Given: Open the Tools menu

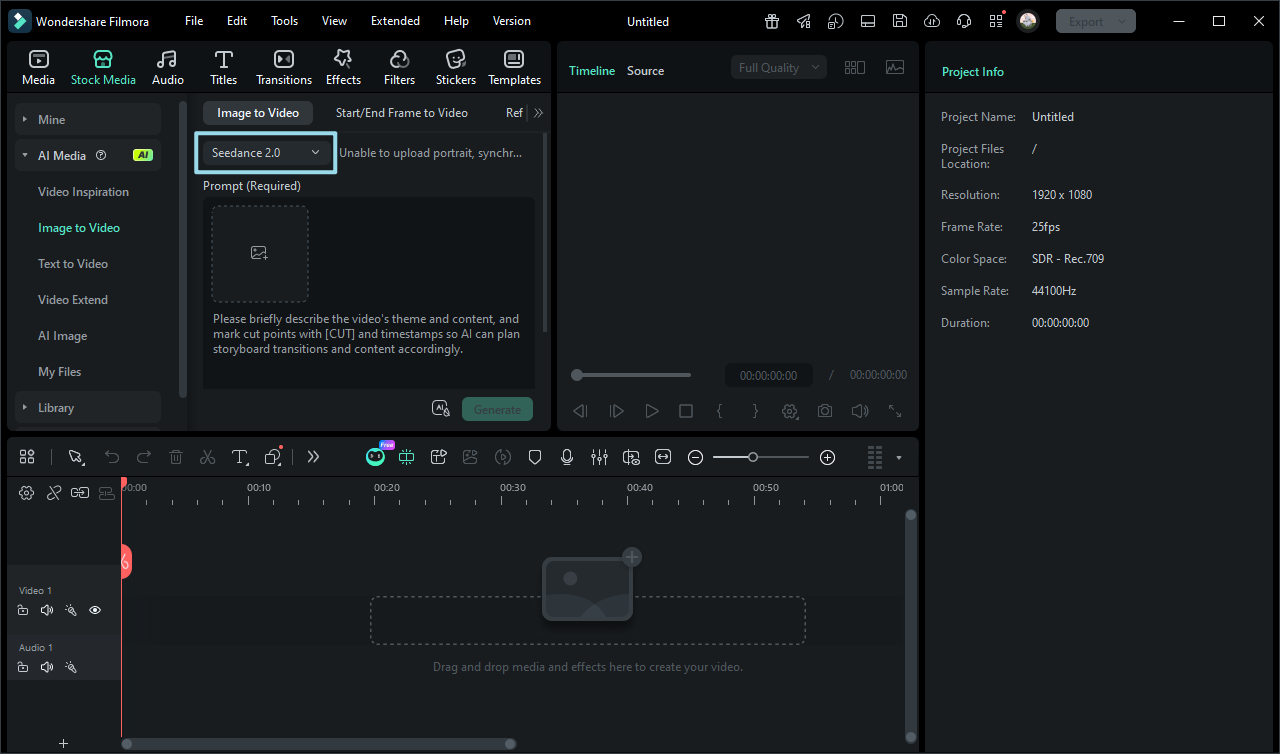Looking at the screenshot, I should [284, 20].
